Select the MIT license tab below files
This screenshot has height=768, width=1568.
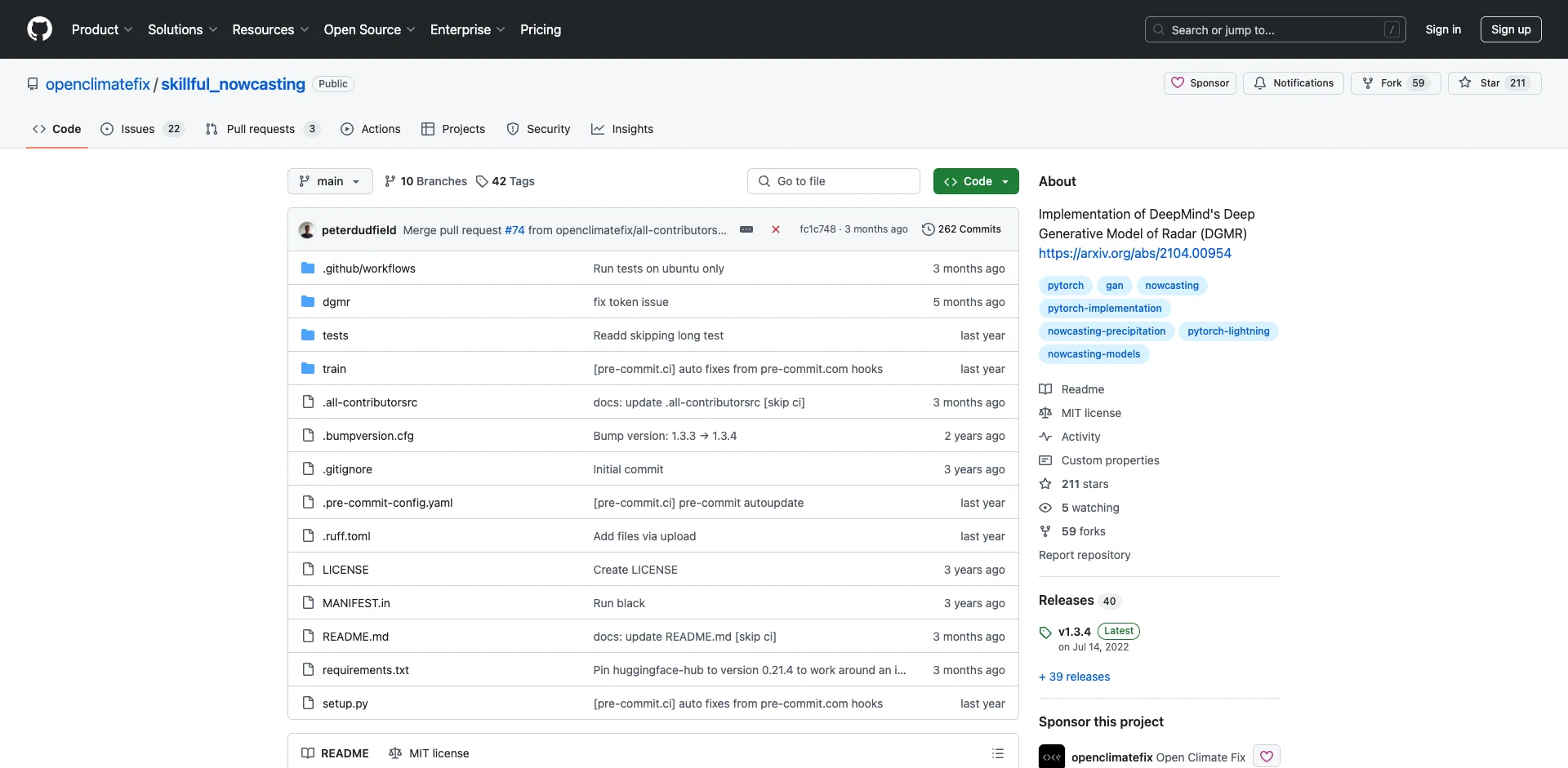click(429, 753)
